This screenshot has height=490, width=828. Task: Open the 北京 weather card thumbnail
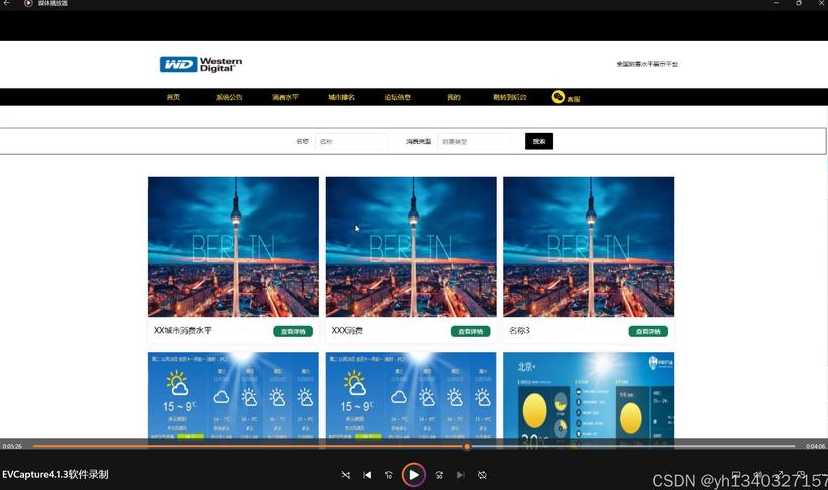[x=588, y=395]
